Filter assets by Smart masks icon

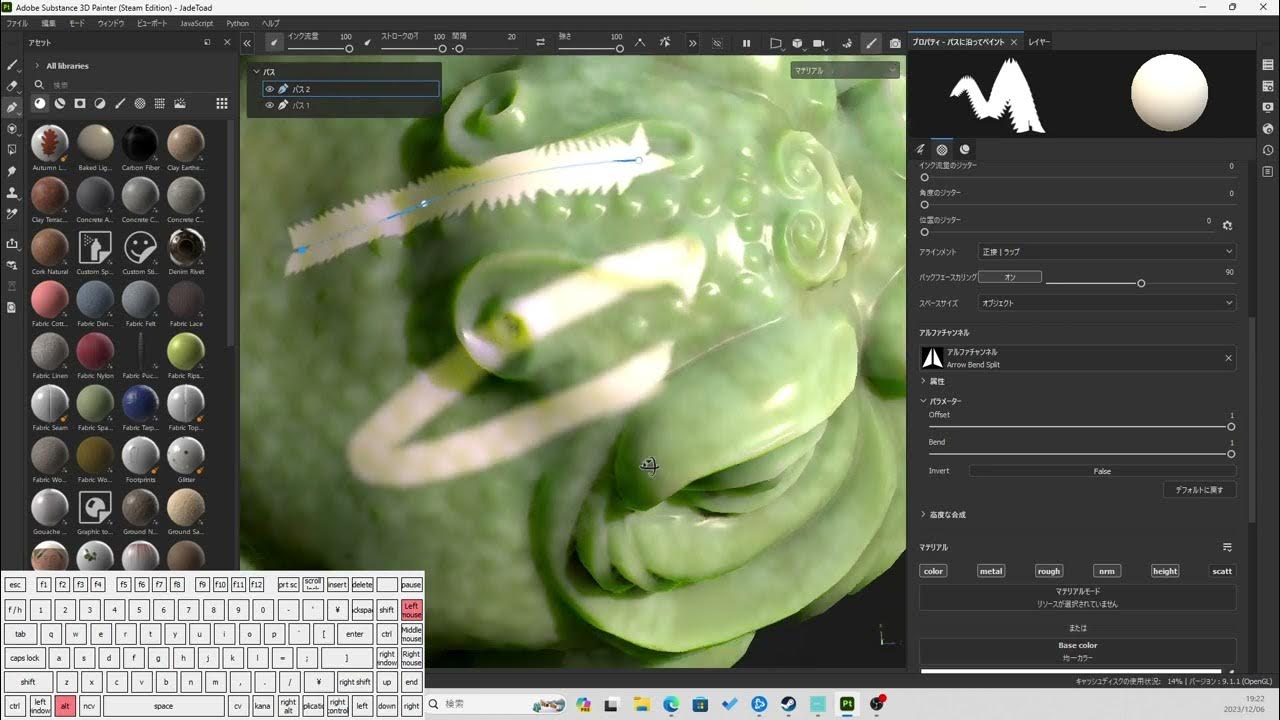[x=80, y=103]
